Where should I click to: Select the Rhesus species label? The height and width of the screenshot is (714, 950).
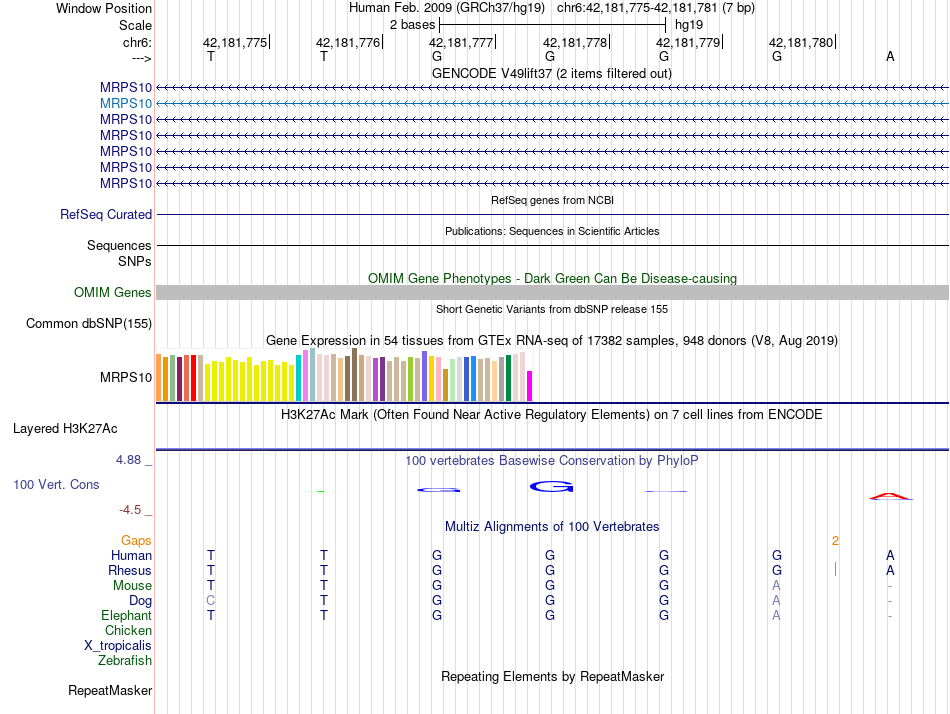130,570
